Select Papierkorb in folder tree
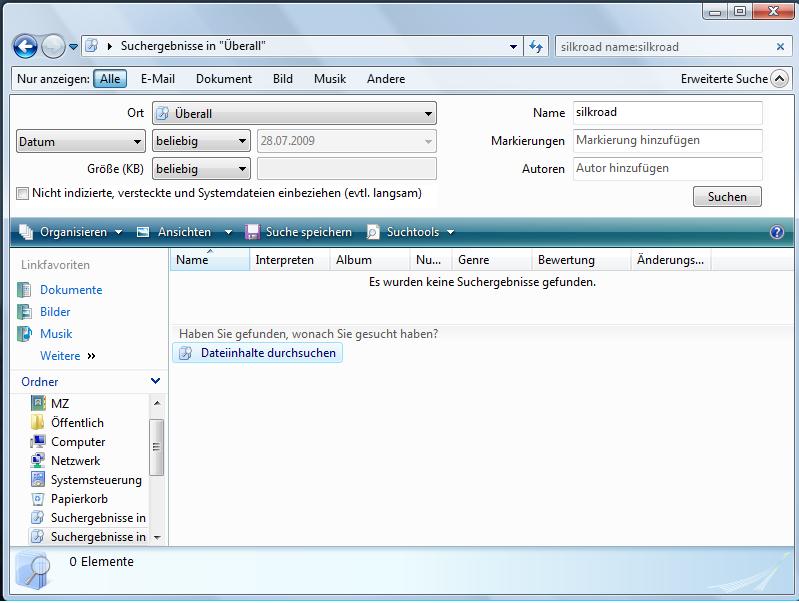Screen dimensions: 799x603 pos(79,499)
